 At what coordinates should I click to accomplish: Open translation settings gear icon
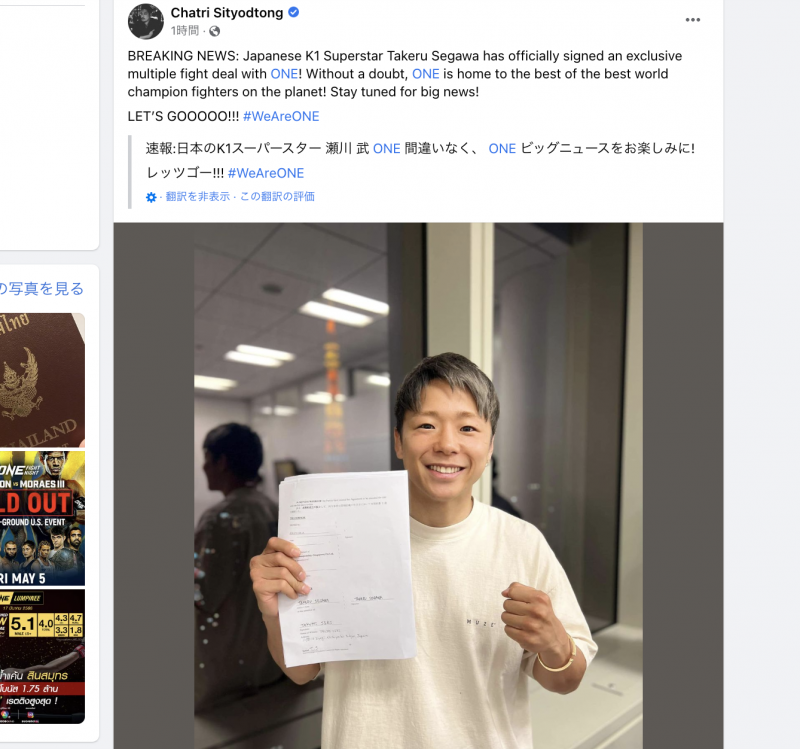click(151, 197)
